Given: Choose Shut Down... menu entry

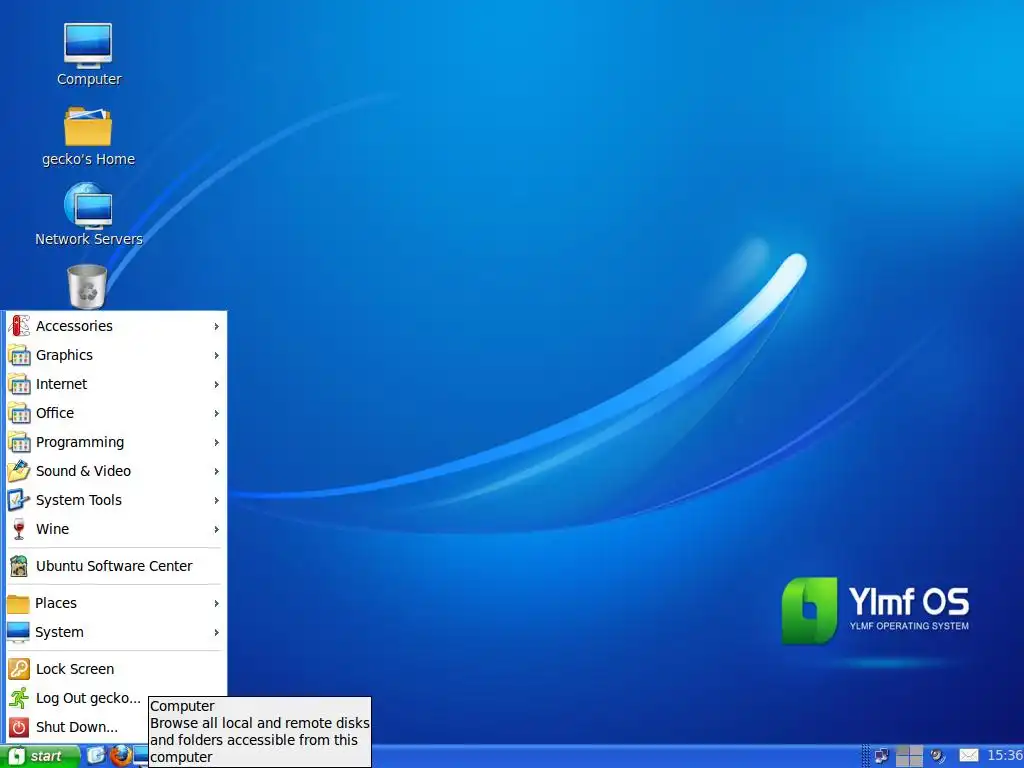Looking at the screenshot, I should click(77, 727).
